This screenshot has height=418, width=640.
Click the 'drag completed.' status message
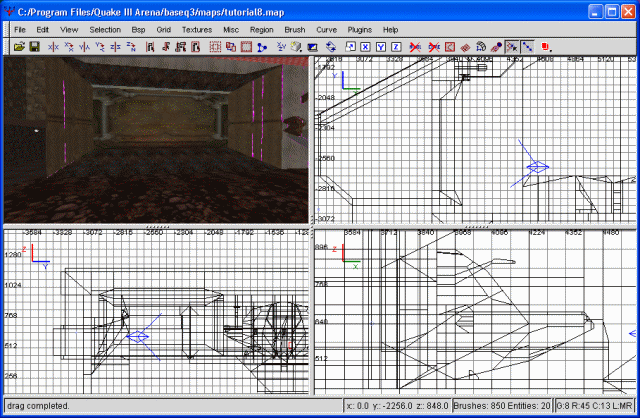pyautogui.click(x=38, y=406)
